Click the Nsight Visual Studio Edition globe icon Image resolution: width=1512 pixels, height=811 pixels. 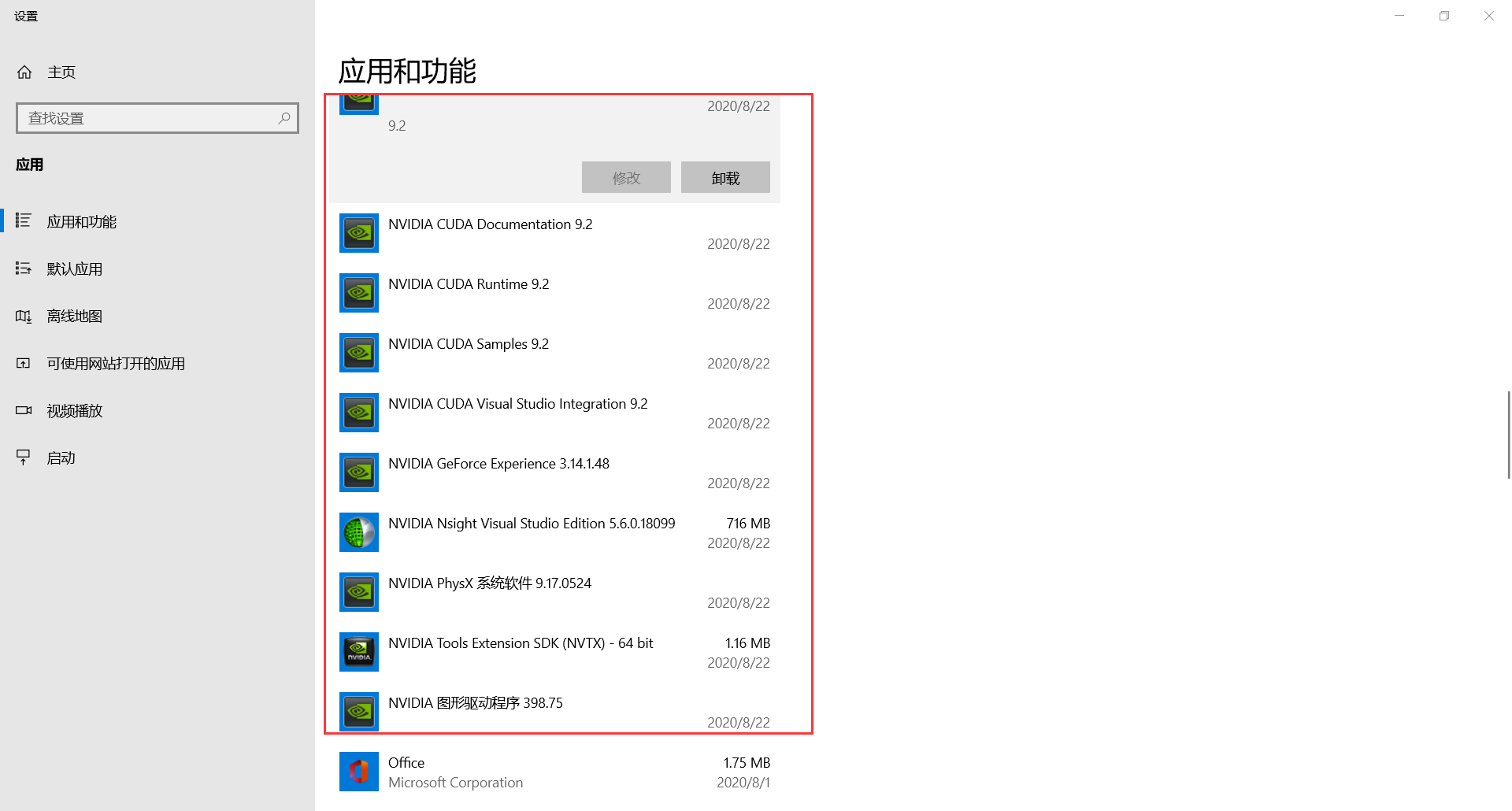pyautogui.click(x=359, y=532)
